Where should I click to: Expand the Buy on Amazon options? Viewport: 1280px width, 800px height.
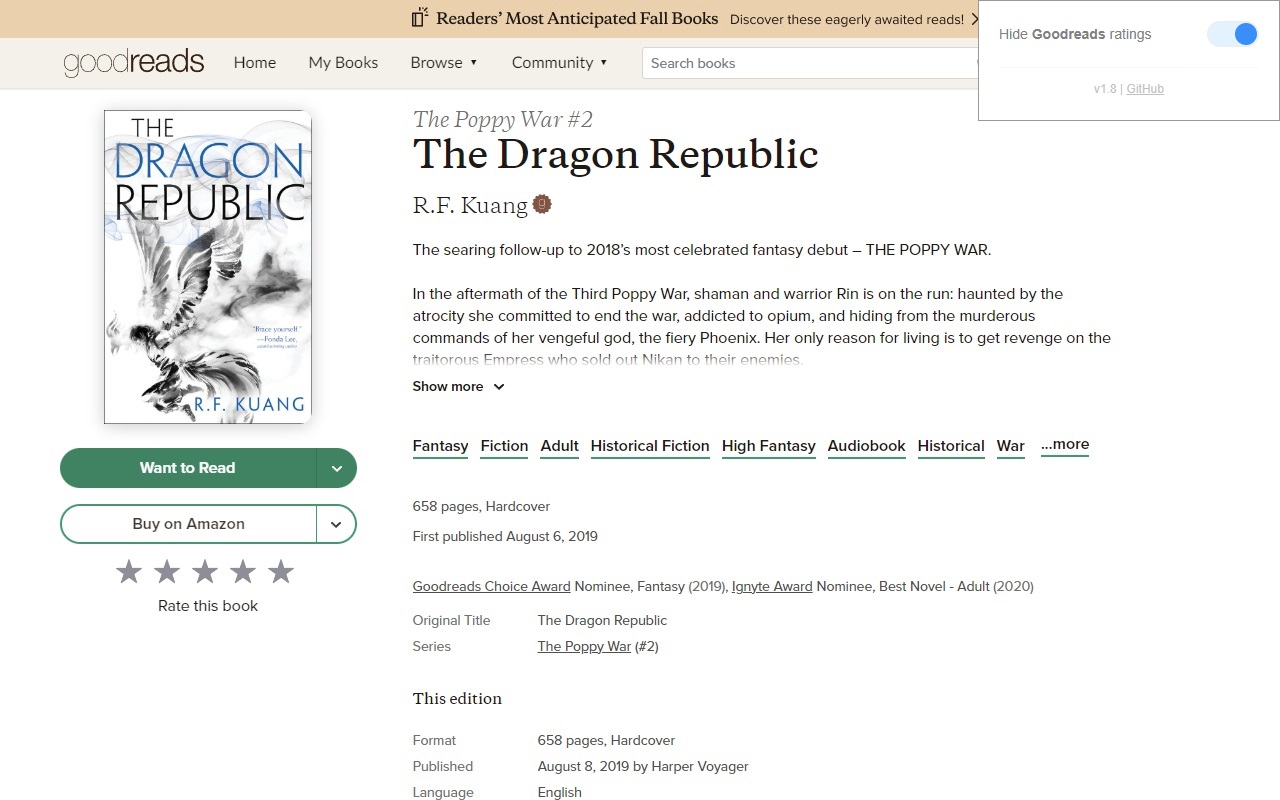tap(337, 523)
